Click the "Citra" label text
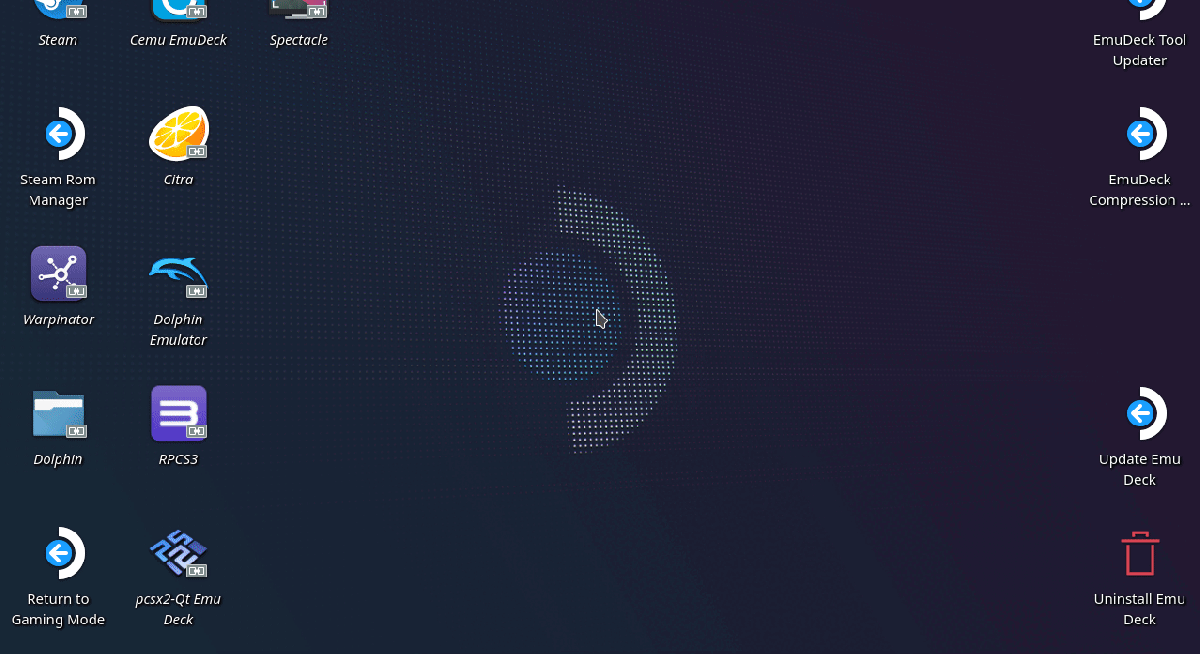Screen dimensions: 1200x654 click(178, 180)
